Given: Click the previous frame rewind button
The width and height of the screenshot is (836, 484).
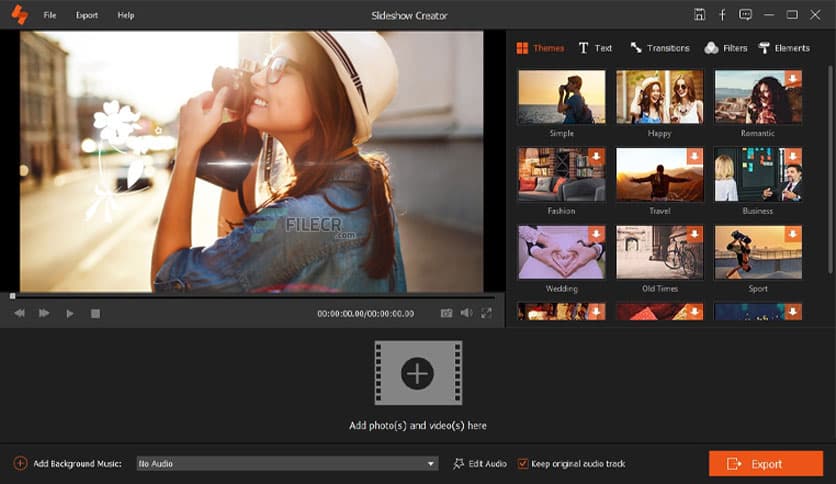Looking at the screenshot, I should tap(20, 313).
